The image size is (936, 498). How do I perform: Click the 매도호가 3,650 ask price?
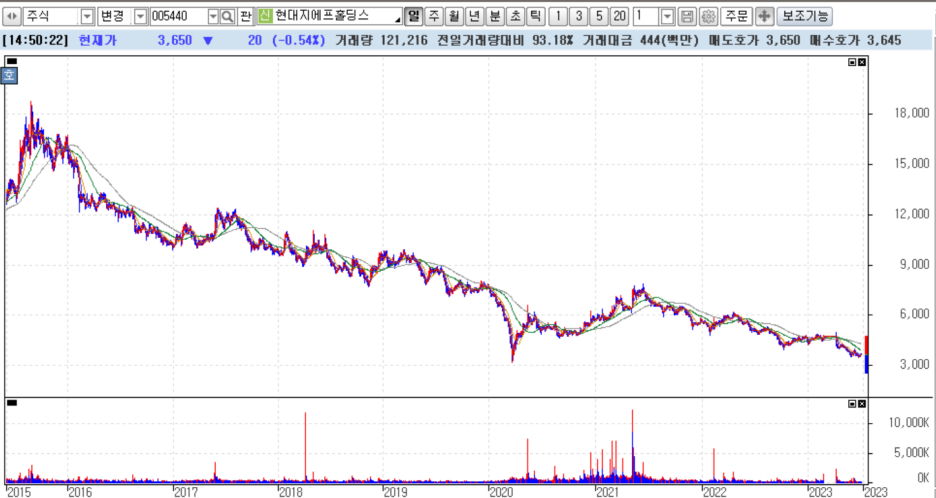[754, 41]
